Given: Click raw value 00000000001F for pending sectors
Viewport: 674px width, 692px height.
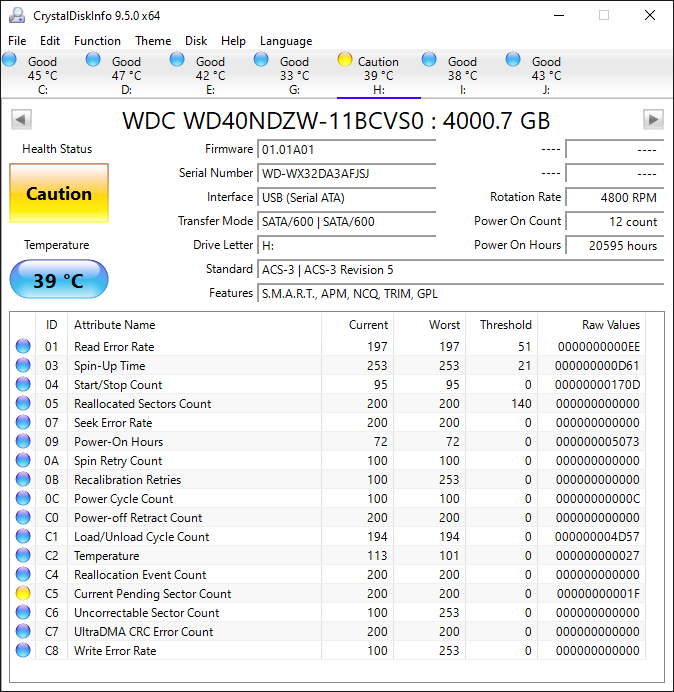Looking at the screenshot, I should (x=598, y=594).
